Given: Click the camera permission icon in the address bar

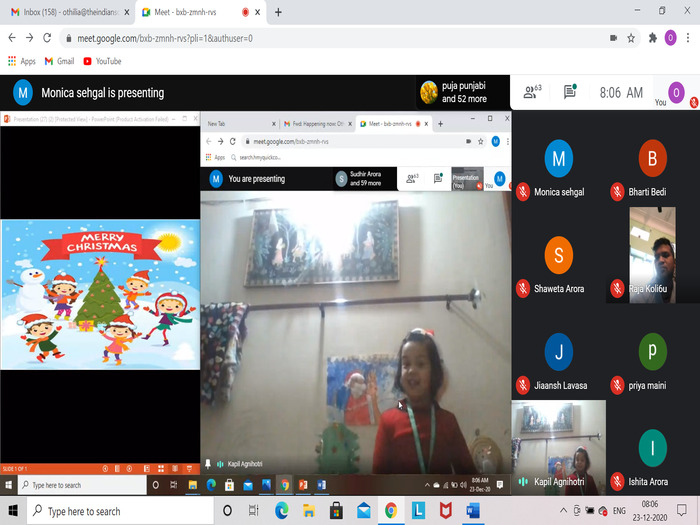Looking at the screenshot, I should (613, 38).
